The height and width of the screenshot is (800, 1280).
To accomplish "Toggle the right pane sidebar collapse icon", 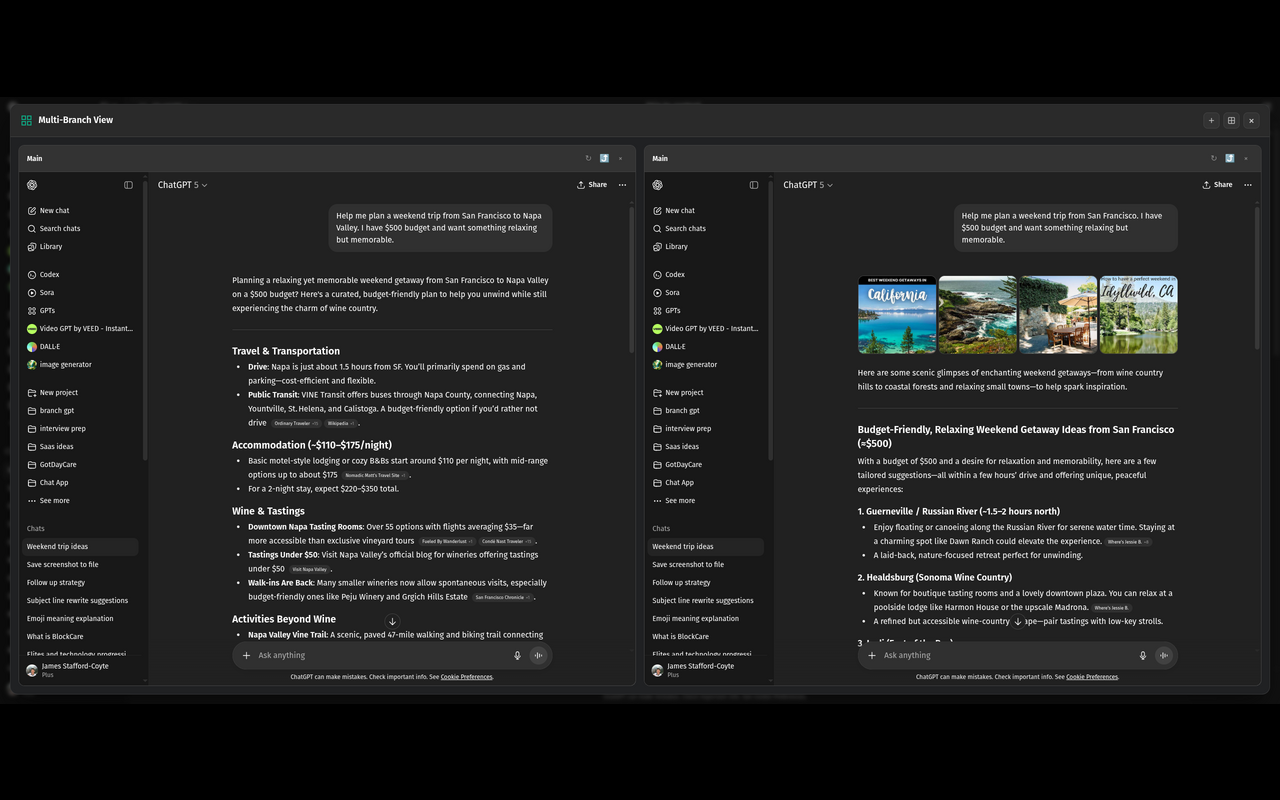I will point(754,185).
